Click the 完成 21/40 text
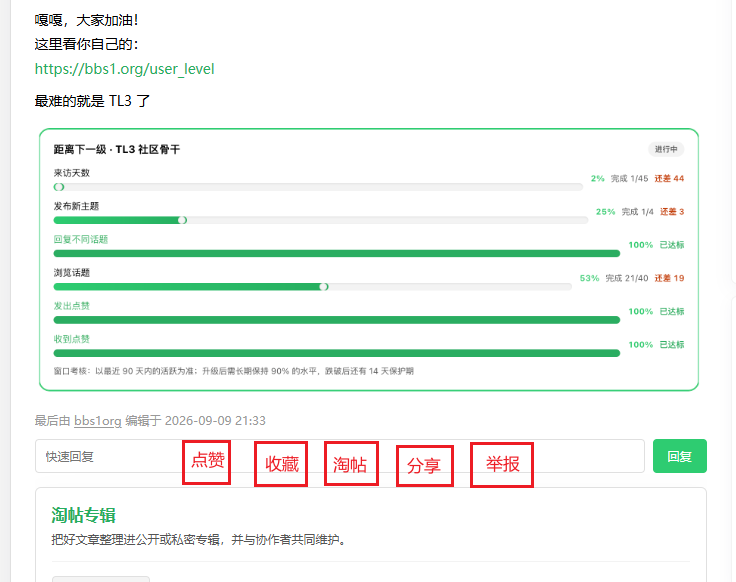This screenshot has width=736, height=582. (x=627, y=278)
